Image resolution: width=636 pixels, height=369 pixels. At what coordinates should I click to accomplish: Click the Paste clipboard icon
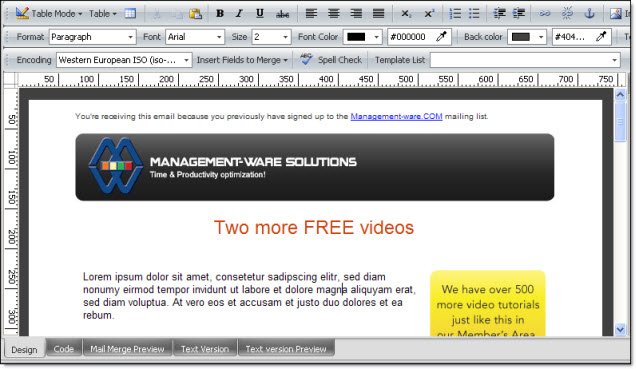click(196, 14)
